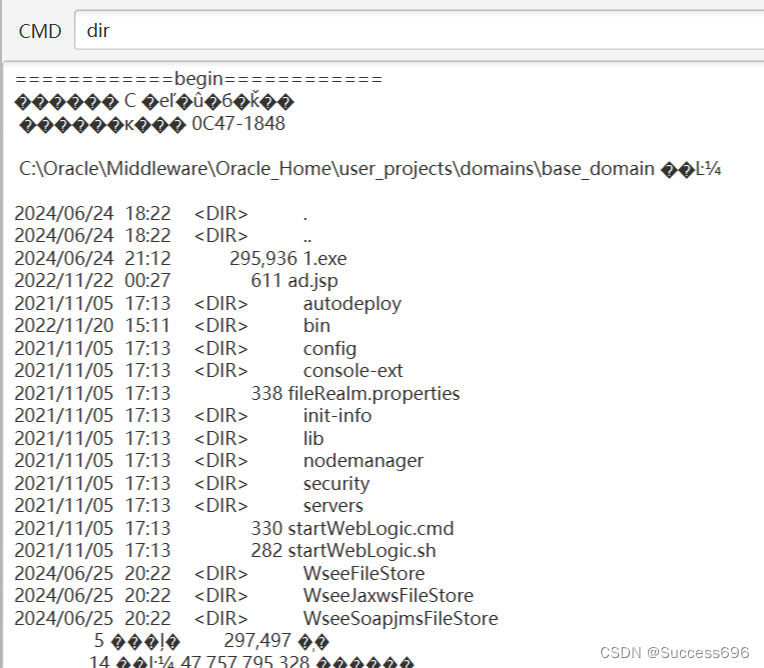The width and height of the screenshot is (764, 668).
Task: Click the init-info directory name
Action: pos(337,416)
